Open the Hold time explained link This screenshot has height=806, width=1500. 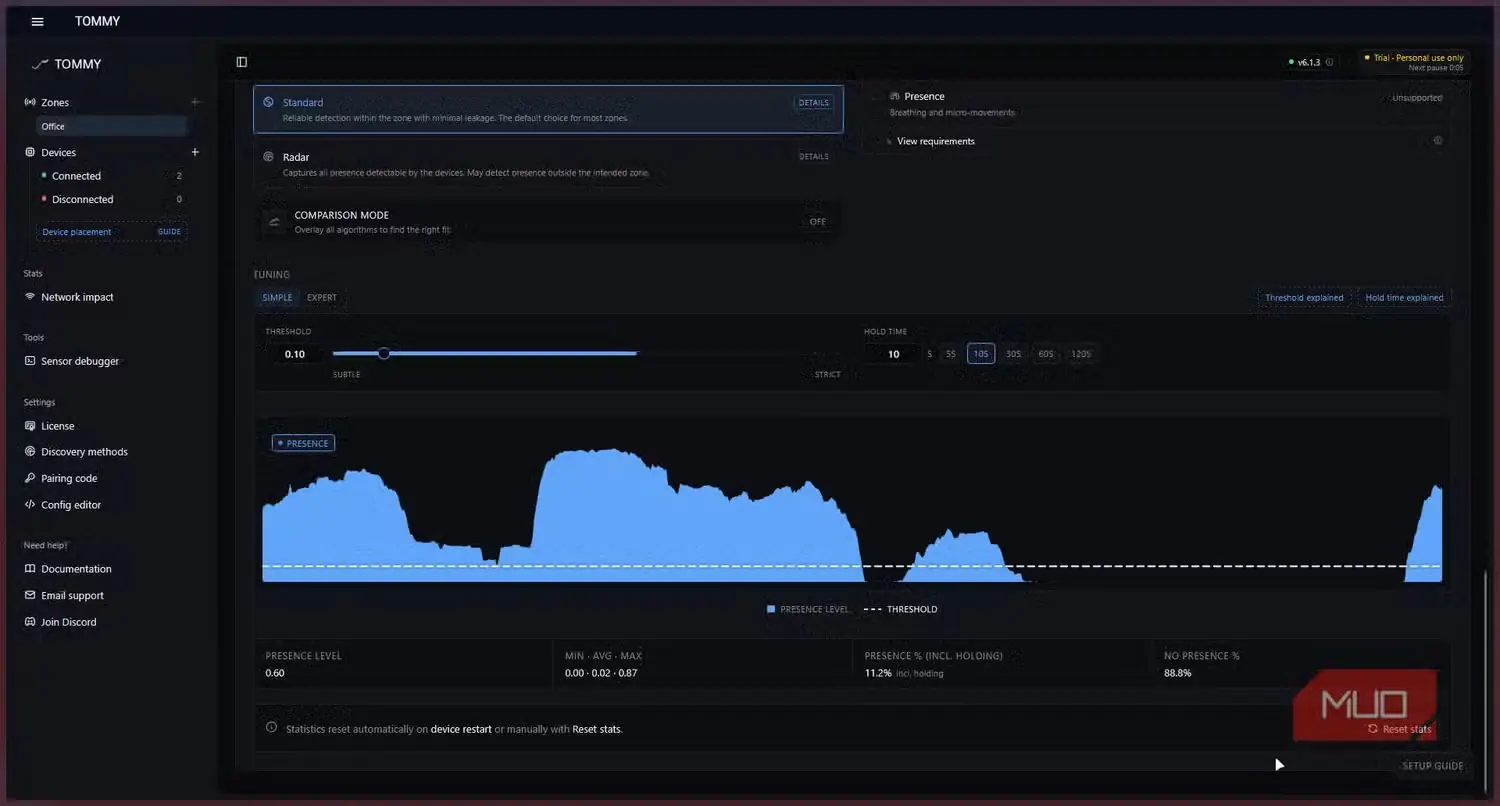click(x=1404, y=297)
